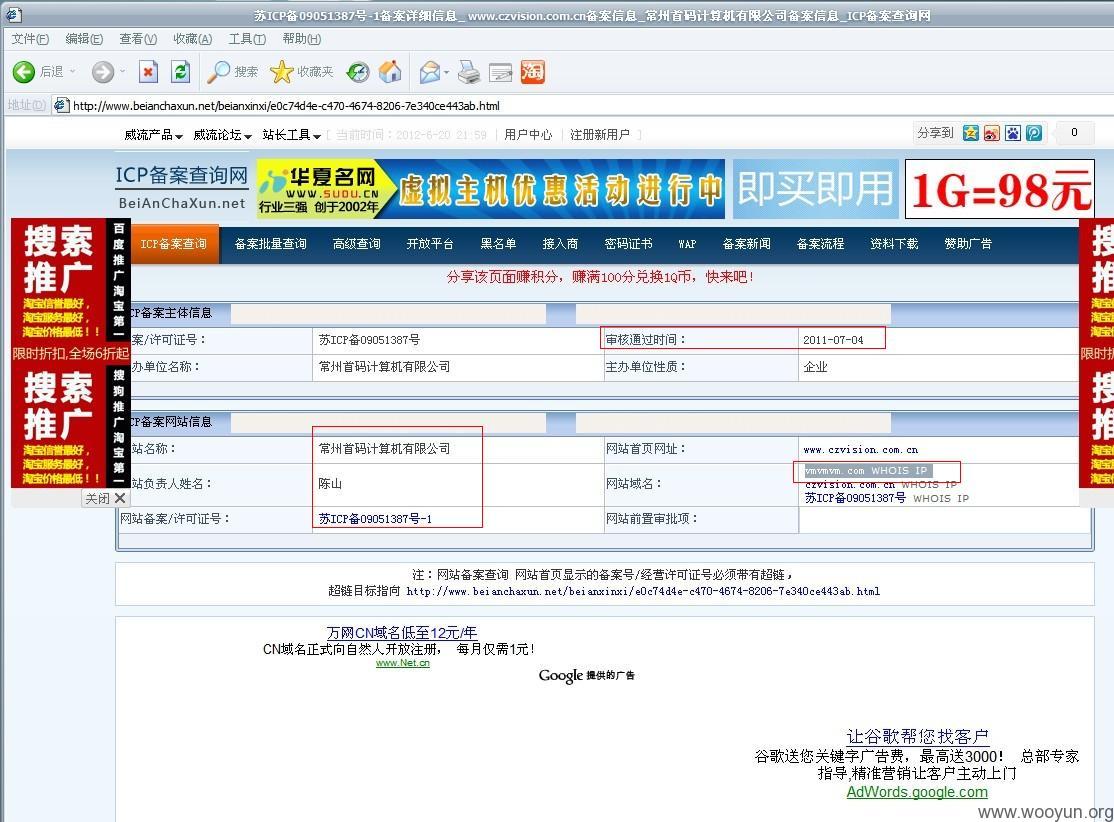1114x822 pixels.
Task: Click the share count box showing 0
Action: coord(1074,133)
